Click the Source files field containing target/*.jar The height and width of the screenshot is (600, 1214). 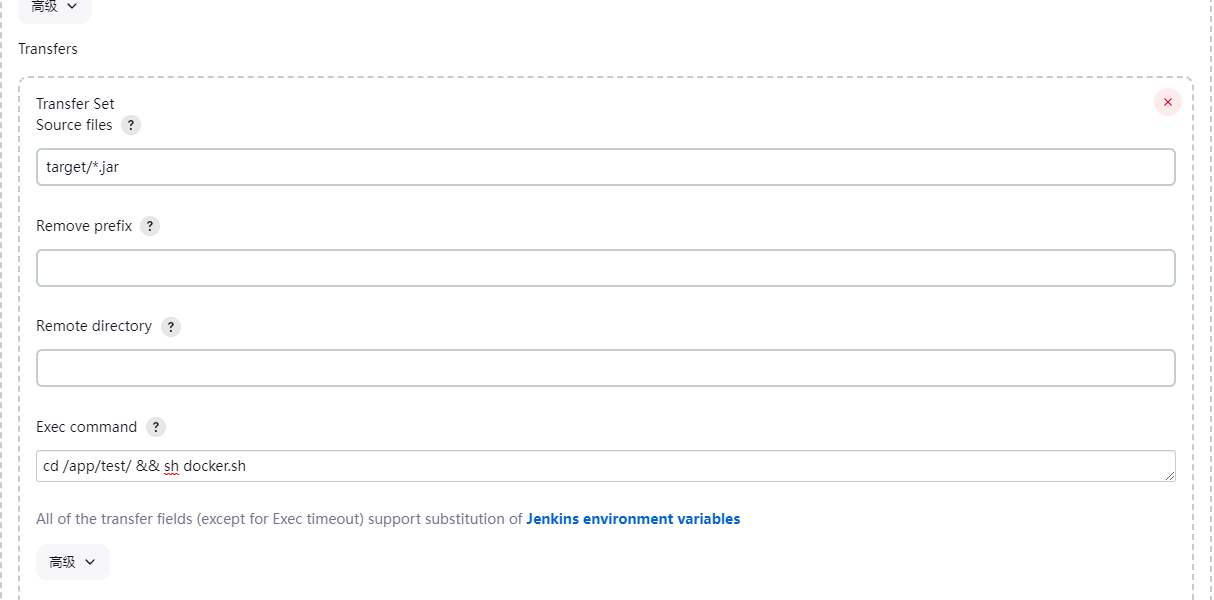605,167
